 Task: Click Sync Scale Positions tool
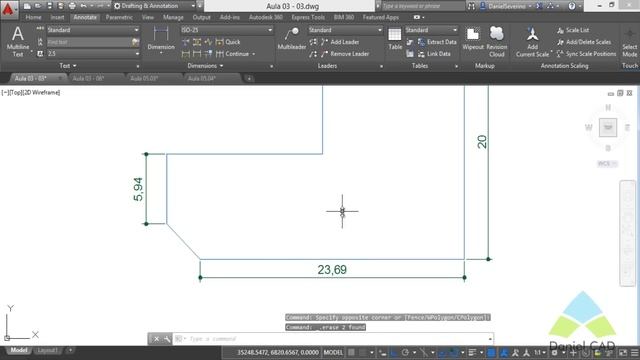pos(587,54)
